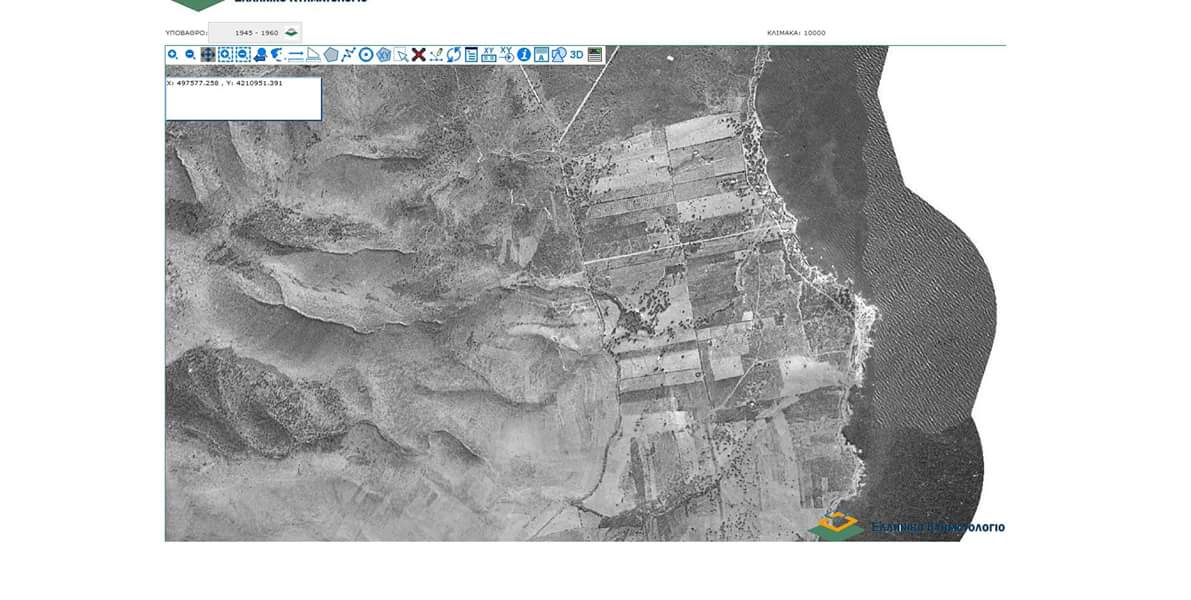Click the ΚΛΙΜΑΚΑ: 10000 scale label
This screenshot has height=600, width=1191.
coord(796,33)
